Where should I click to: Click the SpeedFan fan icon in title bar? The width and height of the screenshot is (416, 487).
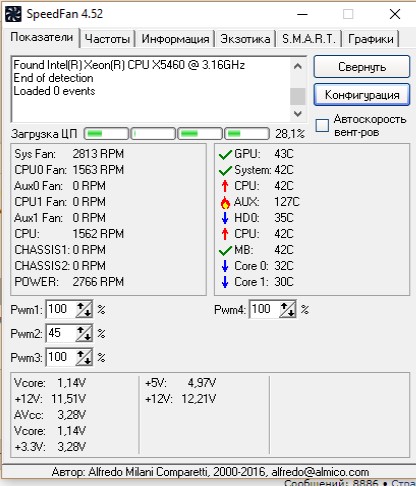coord(13,14)
